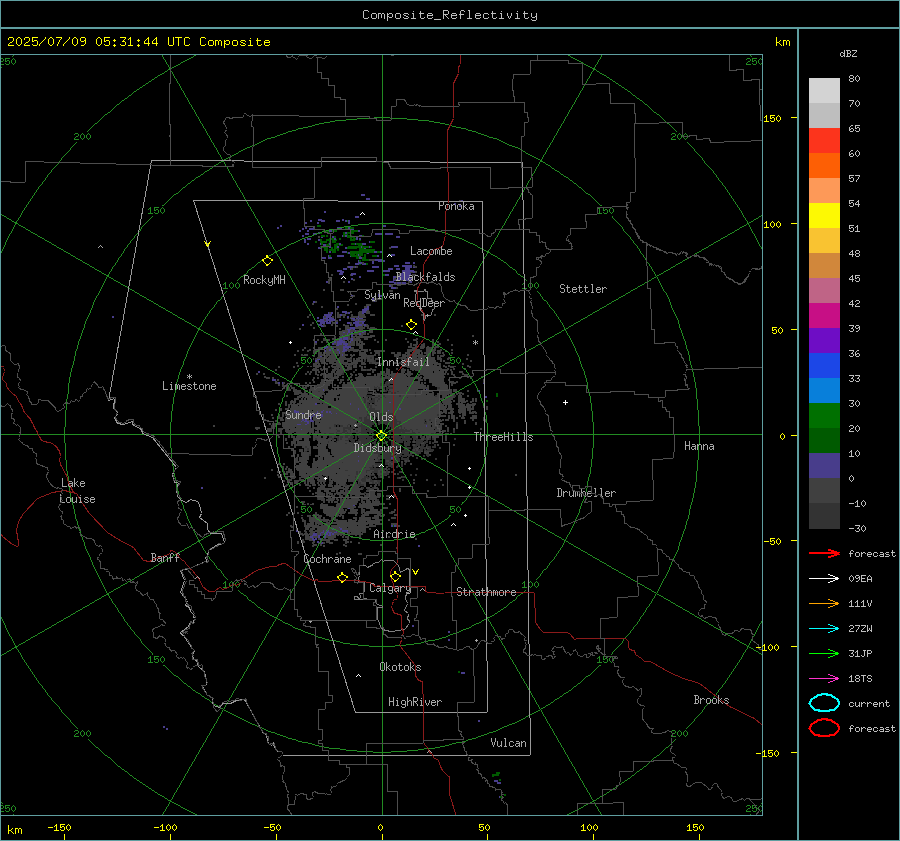Click the Didsbury city label
The height and width of the screenshot is (841, 900).
pyautogui.click(x=377, y=448)
